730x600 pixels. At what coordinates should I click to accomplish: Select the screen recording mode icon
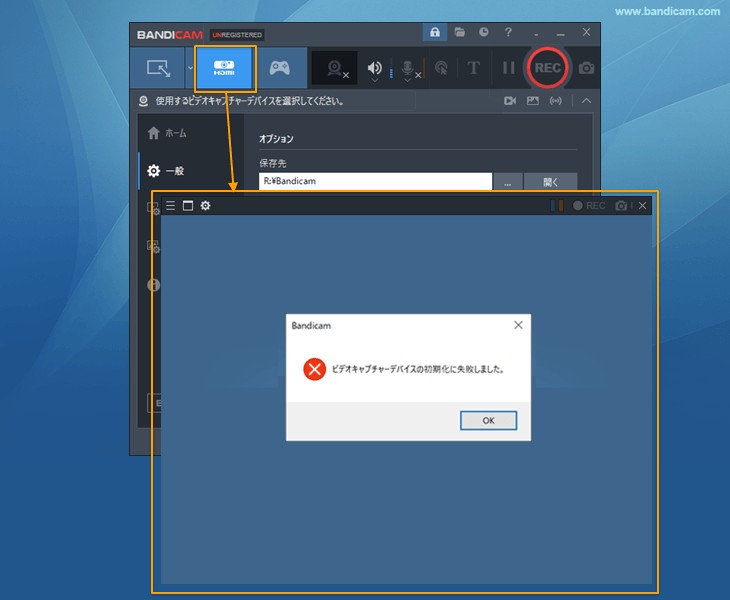(x=158, y=68)
